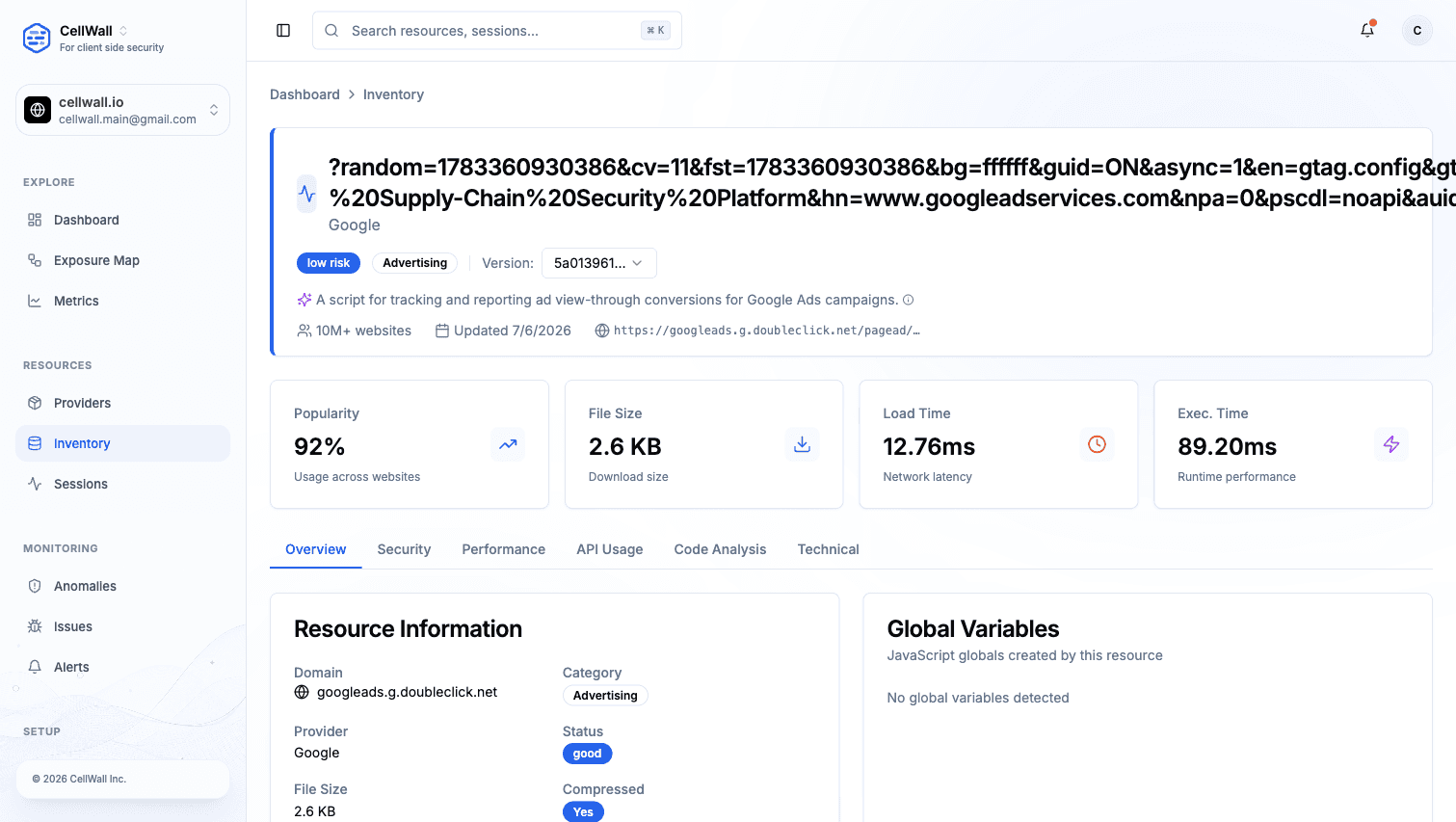1456x822 pixels.
Task: Click the 'Yes' compressed badge
Action: (583, 811)
